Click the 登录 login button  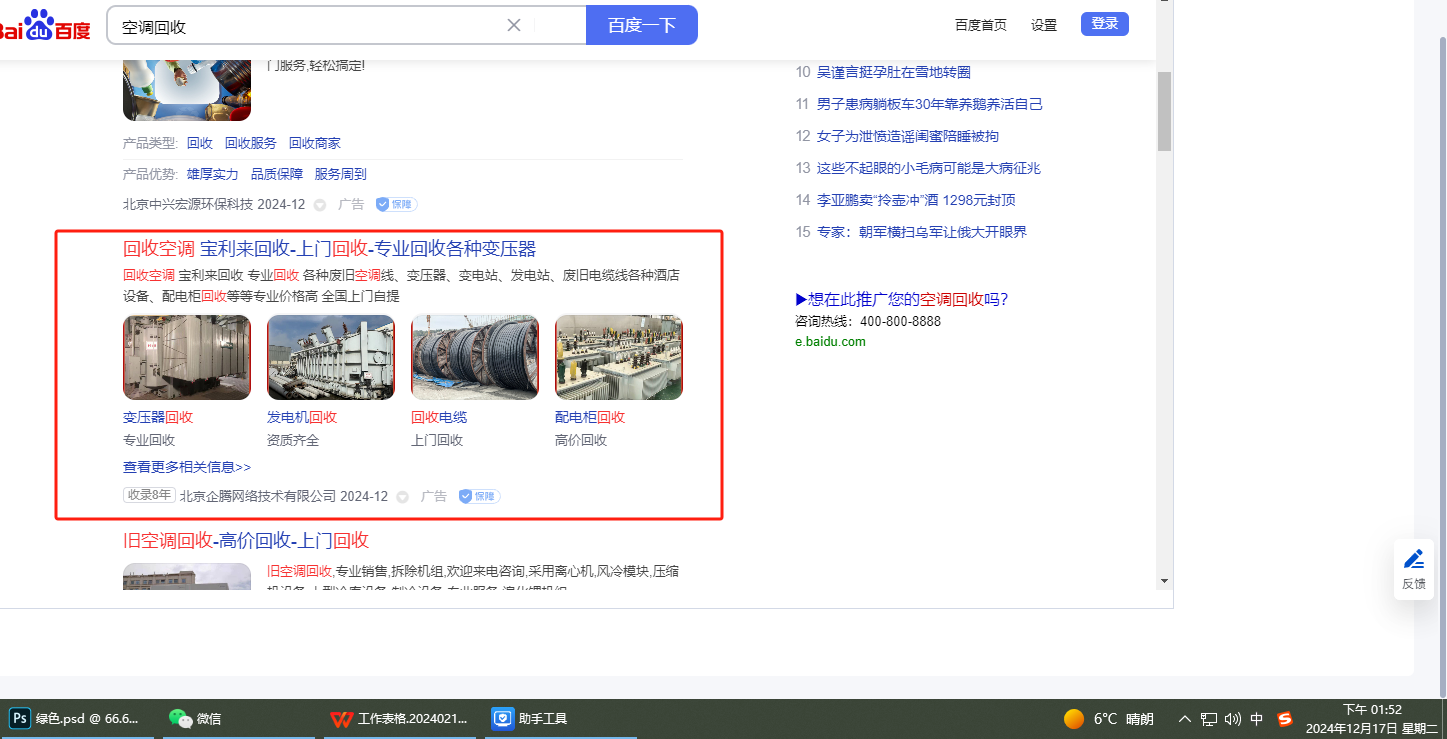click(x=1105, y=24)
